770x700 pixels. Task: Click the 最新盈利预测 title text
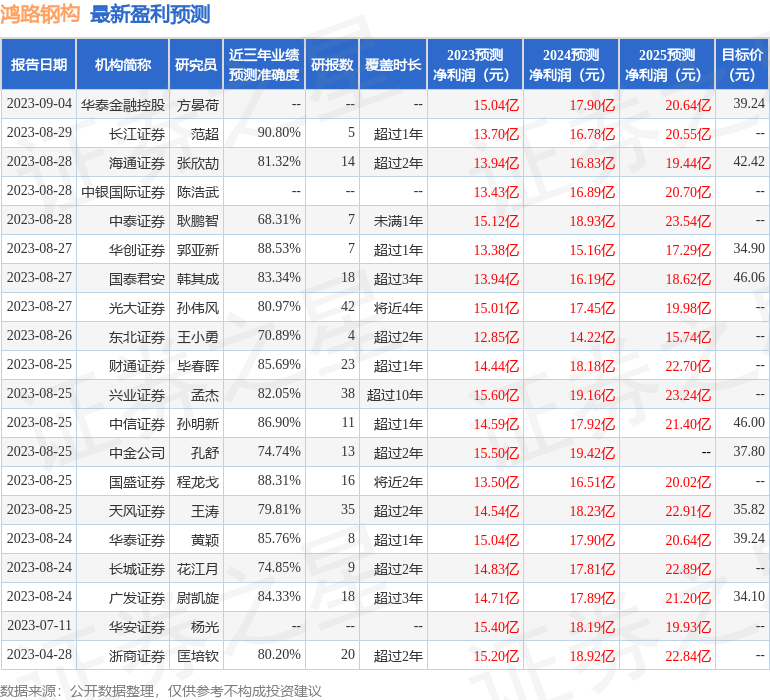point(150,14)
